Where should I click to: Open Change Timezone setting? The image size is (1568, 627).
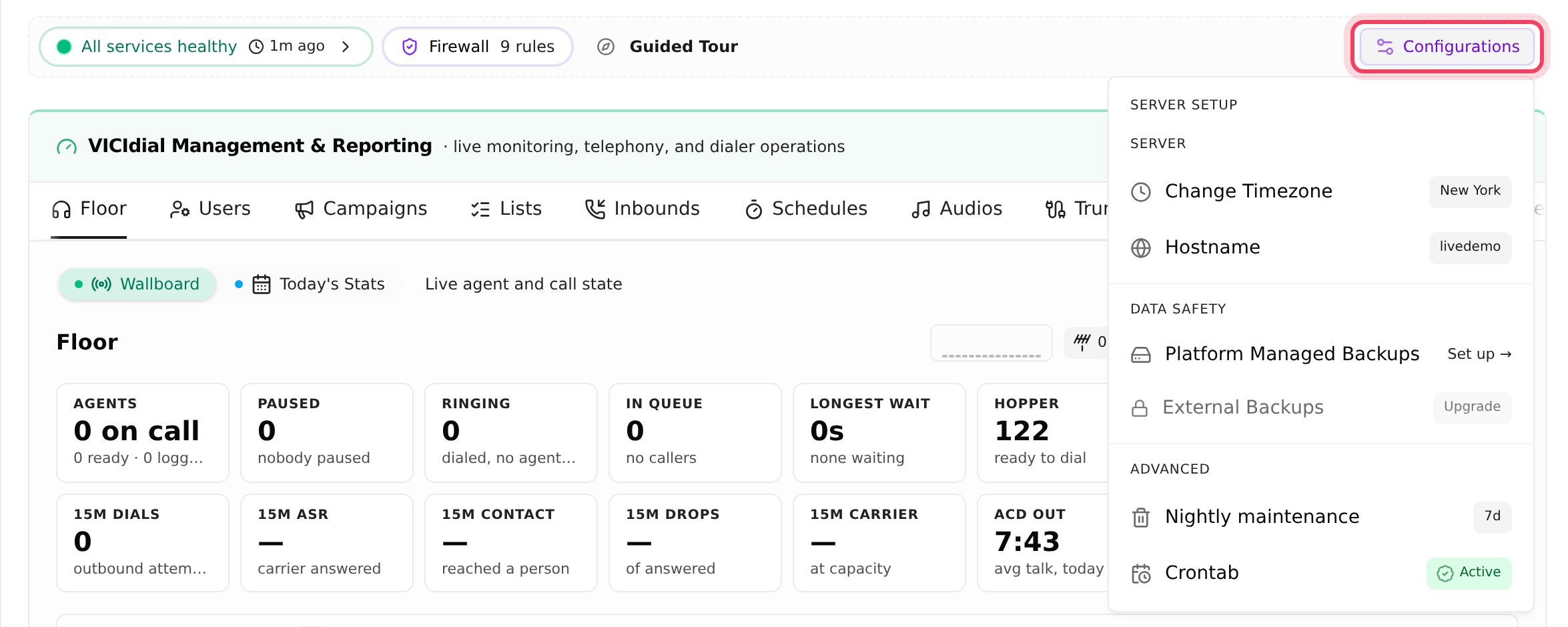click(1321, 191)
